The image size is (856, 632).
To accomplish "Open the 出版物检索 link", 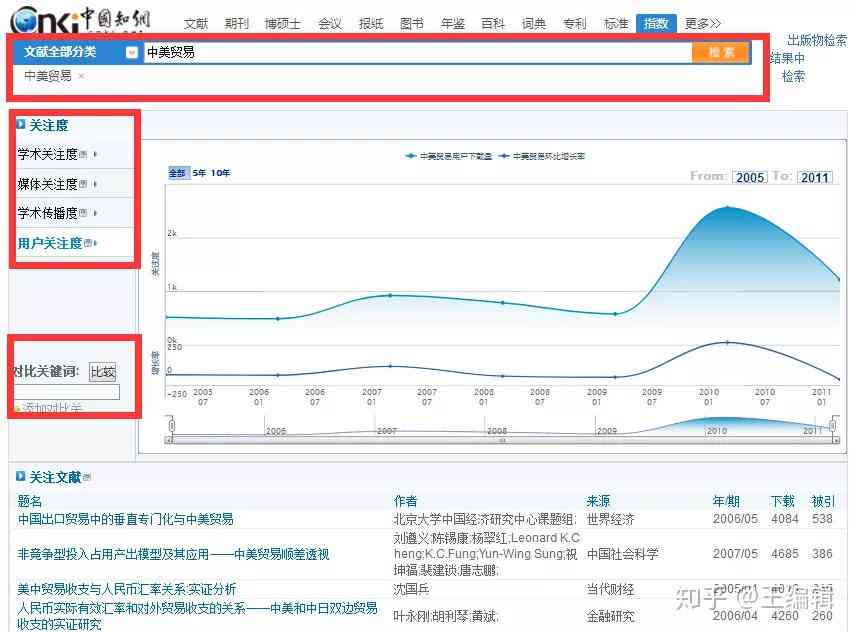I will pos(817,40).
